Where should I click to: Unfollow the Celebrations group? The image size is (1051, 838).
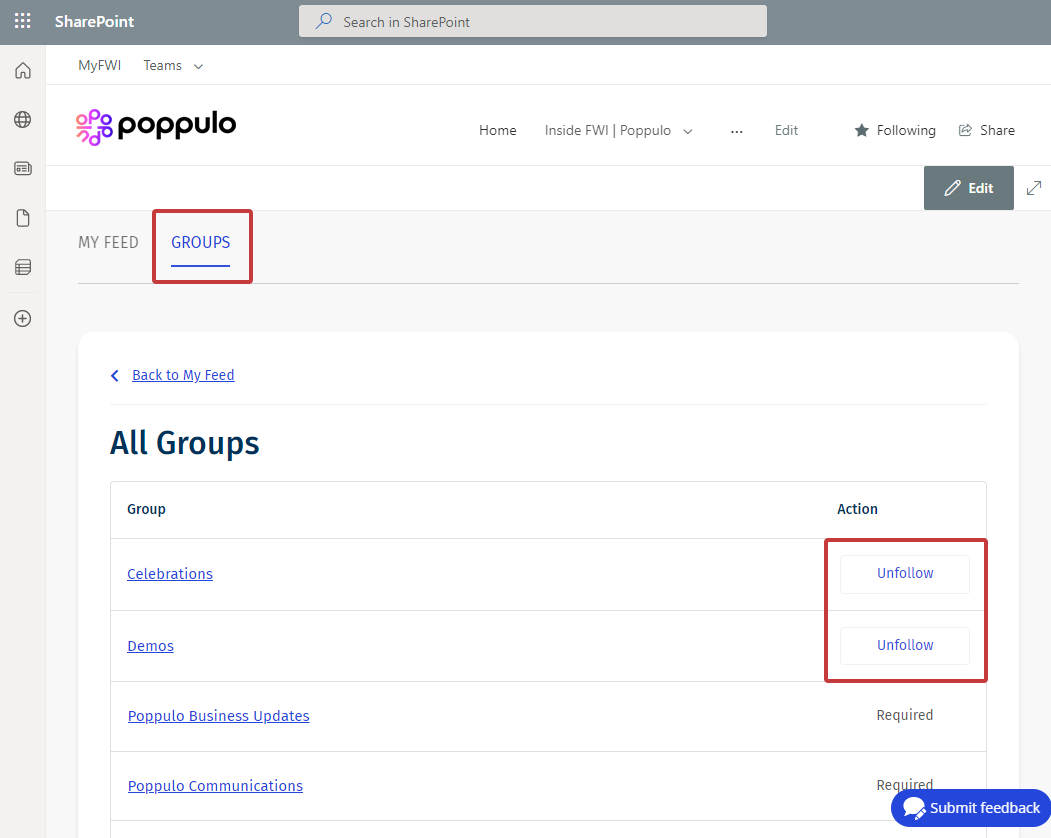click(904, 574)
